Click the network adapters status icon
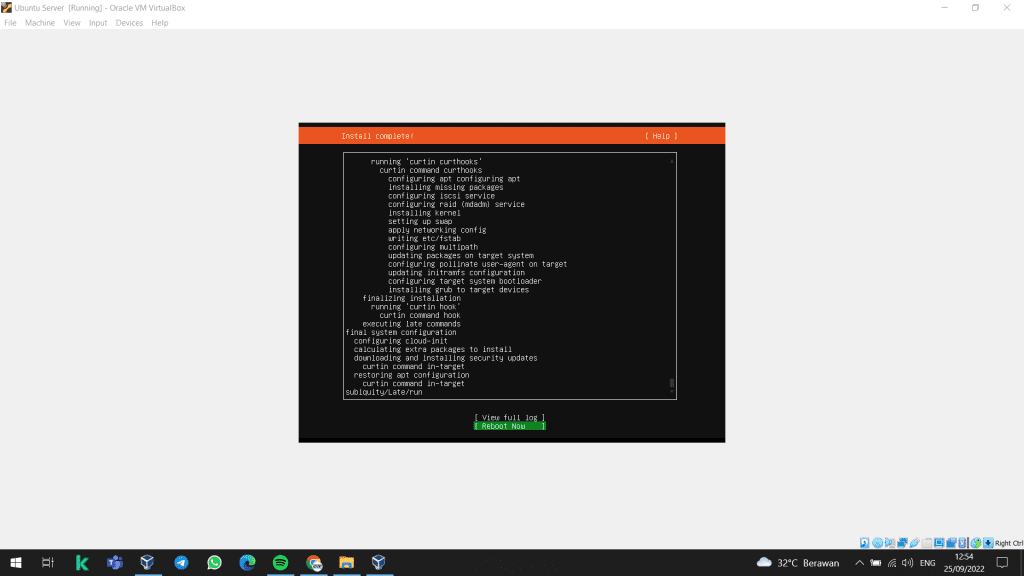This screenshot has height=576, width=1024. pos(902,543)
